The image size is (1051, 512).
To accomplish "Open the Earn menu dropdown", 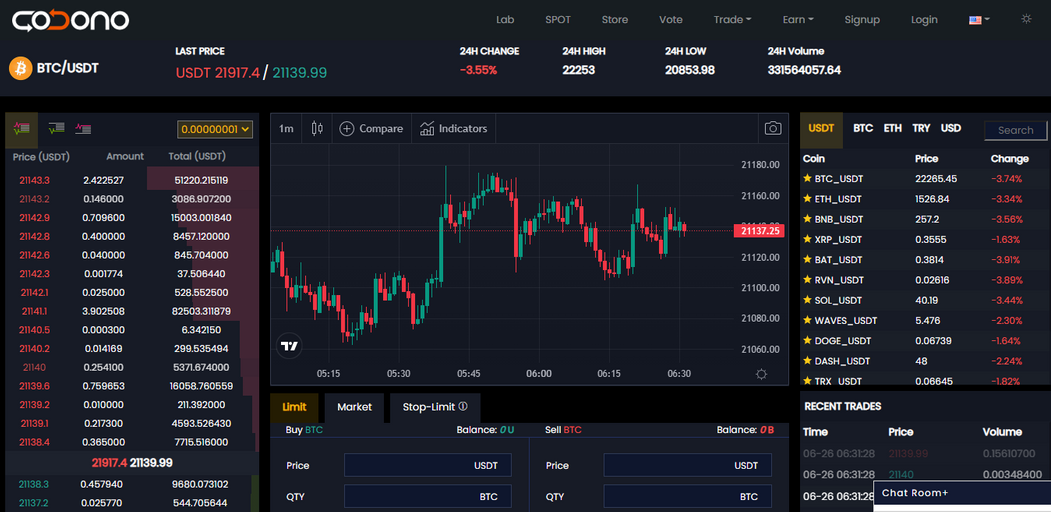I will coord(798,20).
